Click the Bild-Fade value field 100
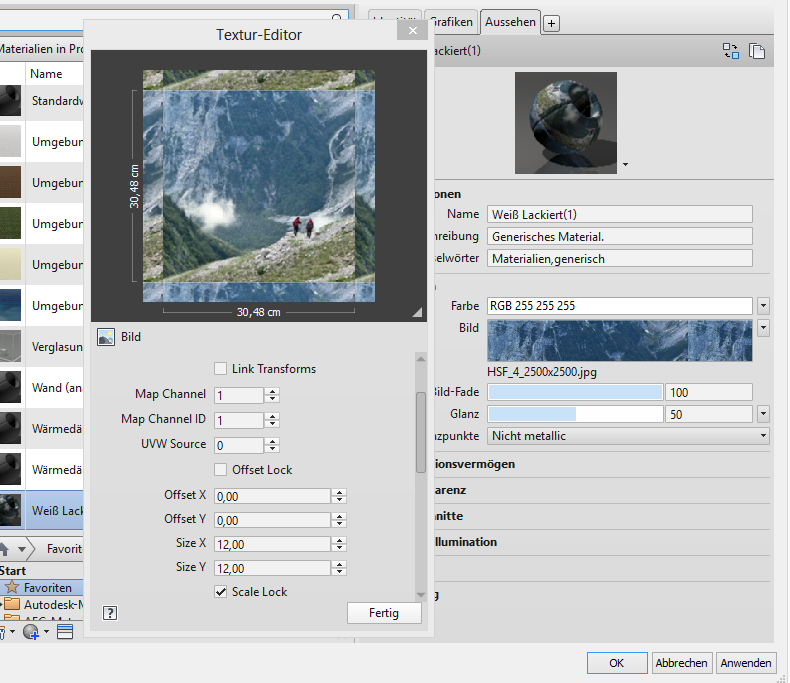 point(709,392)
